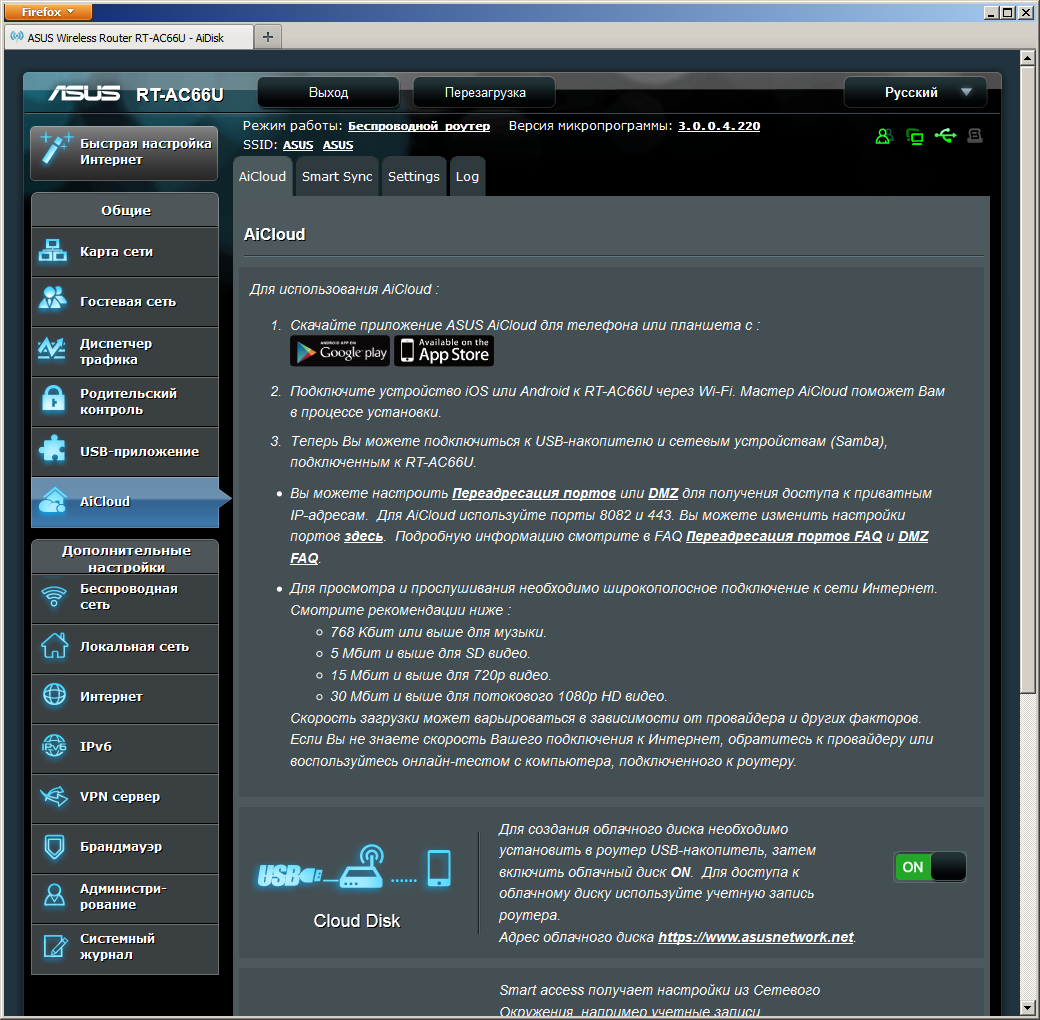Open the DMZ link after или

[663, 493]
